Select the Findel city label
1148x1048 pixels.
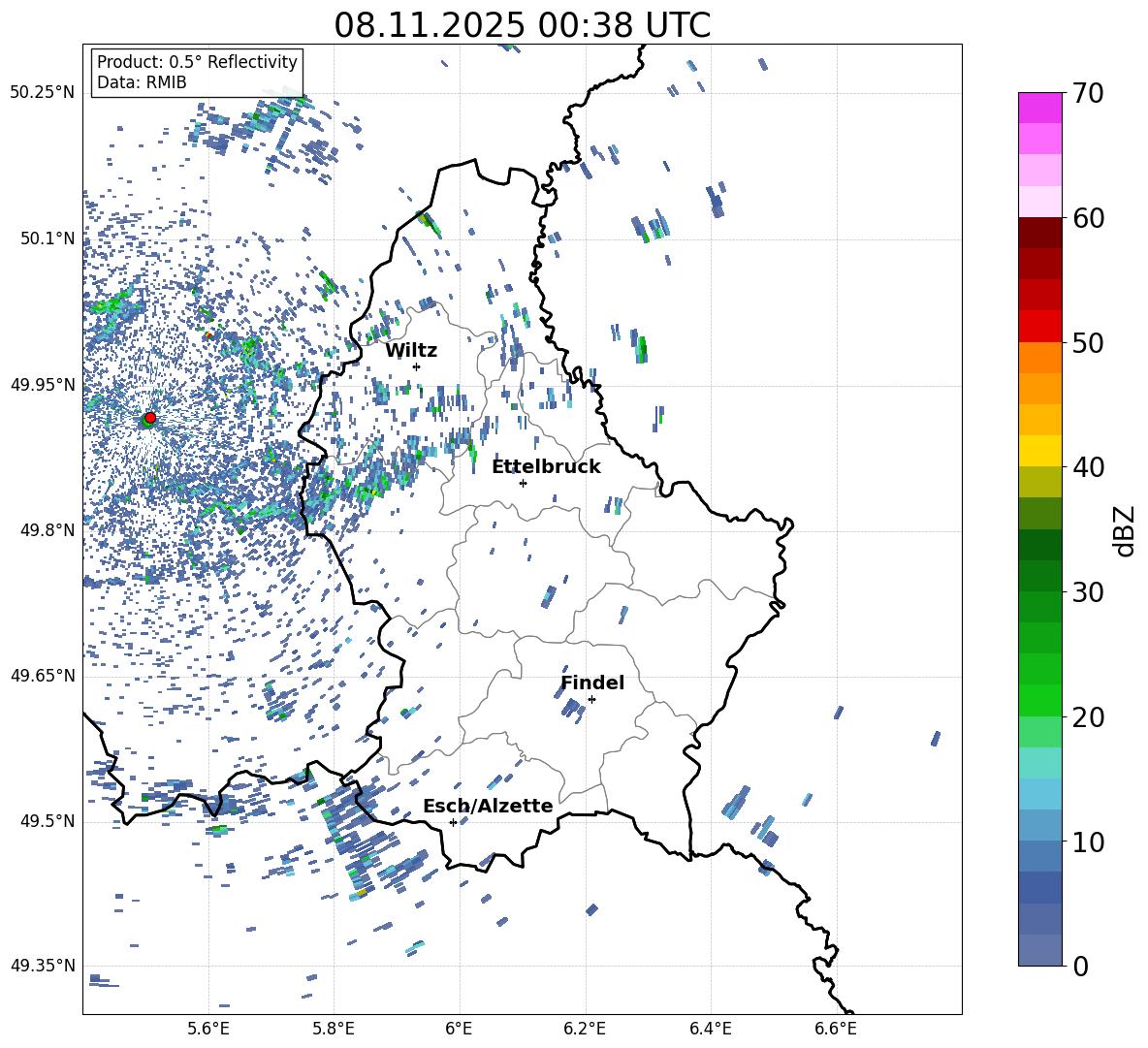coord(592,683)
